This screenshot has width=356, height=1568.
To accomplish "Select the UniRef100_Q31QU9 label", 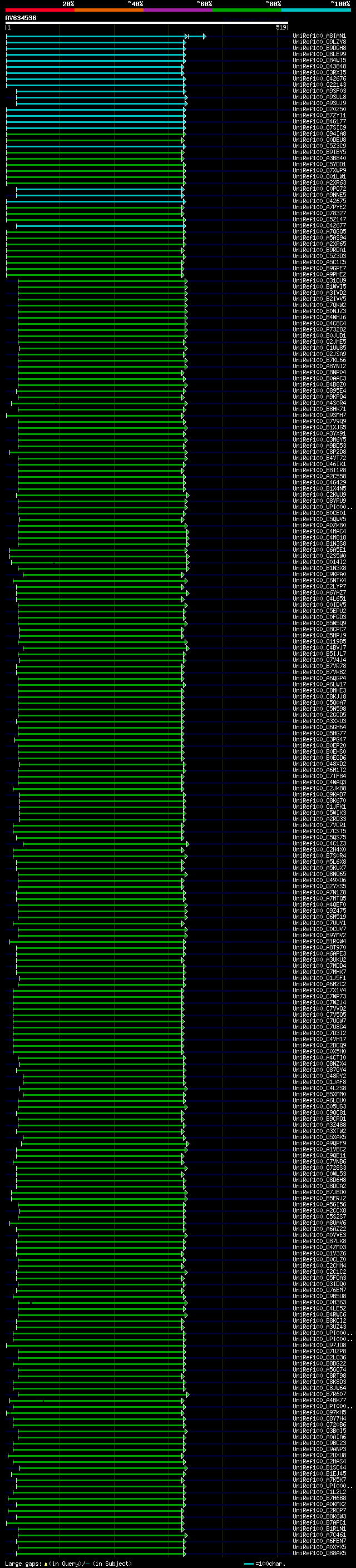I will click(319, 280).
